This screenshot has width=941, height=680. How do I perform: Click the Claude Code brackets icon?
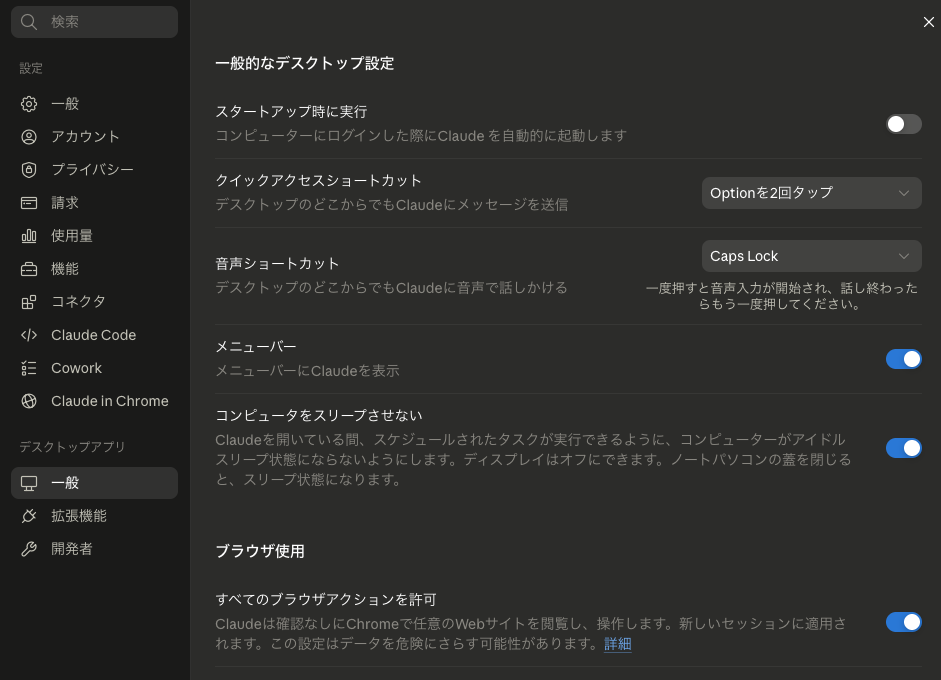tap(29, 335)
